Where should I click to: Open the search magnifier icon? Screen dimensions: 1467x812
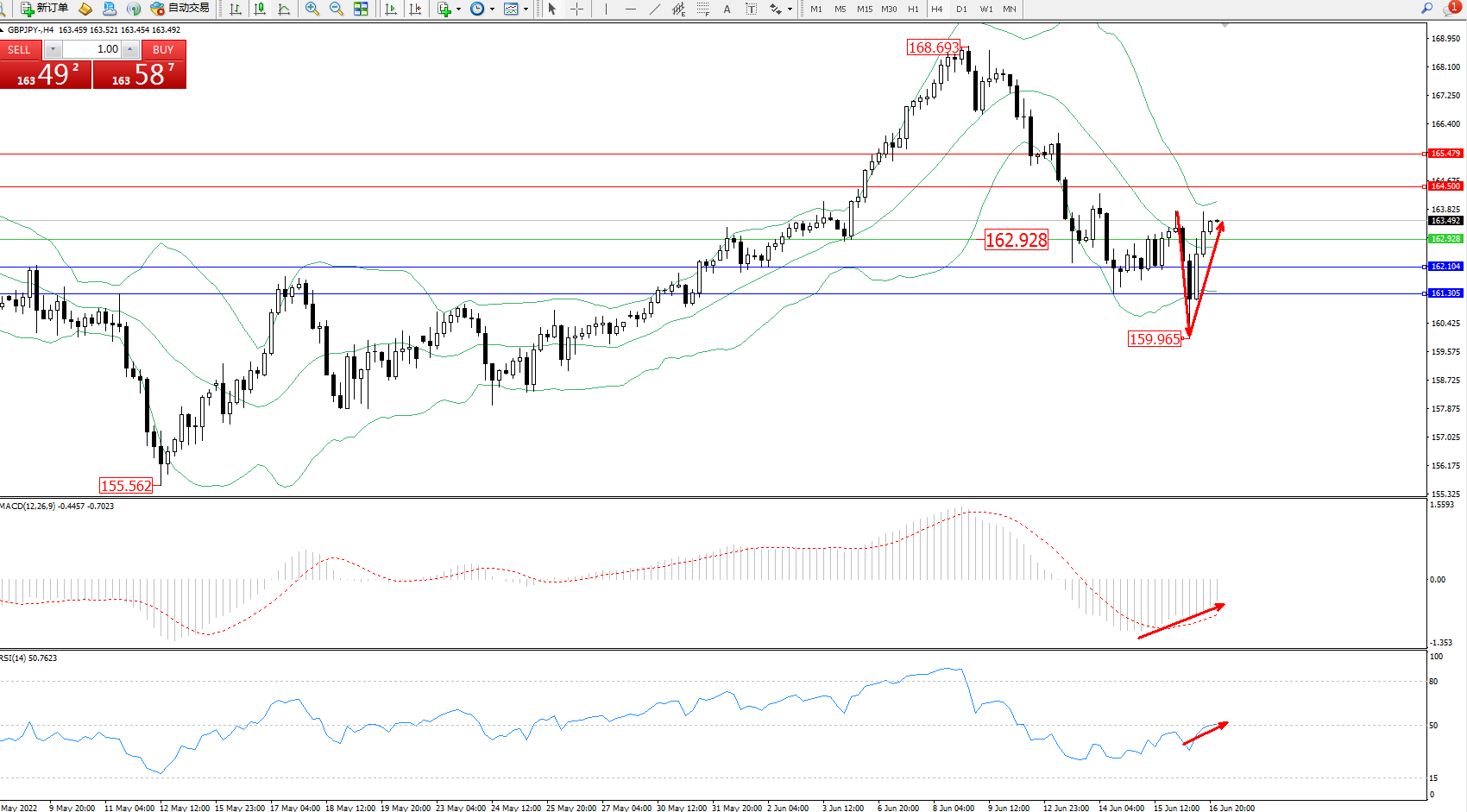[x=1426, y=9]
